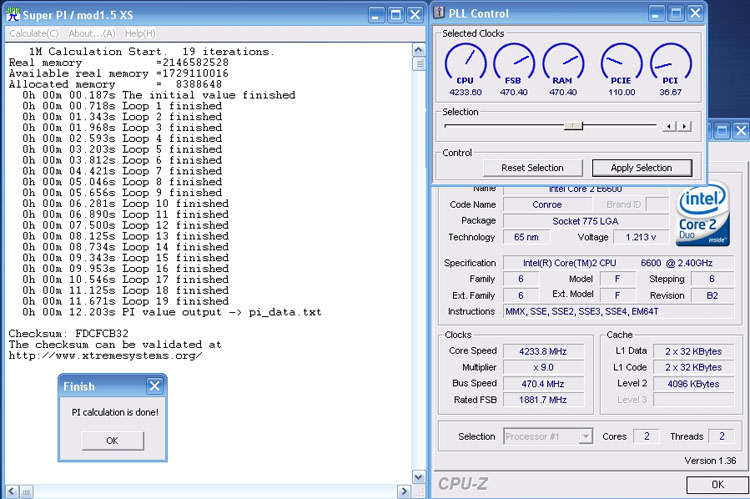Click the Checksum: FDCFCB32 line

pos(68,333)
